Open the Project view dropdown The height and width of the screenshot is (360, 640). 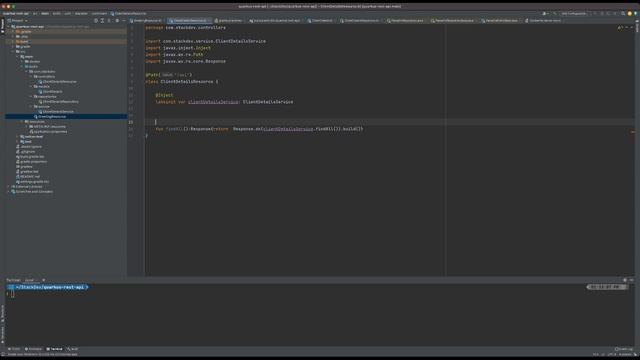(x=18, y=20)
